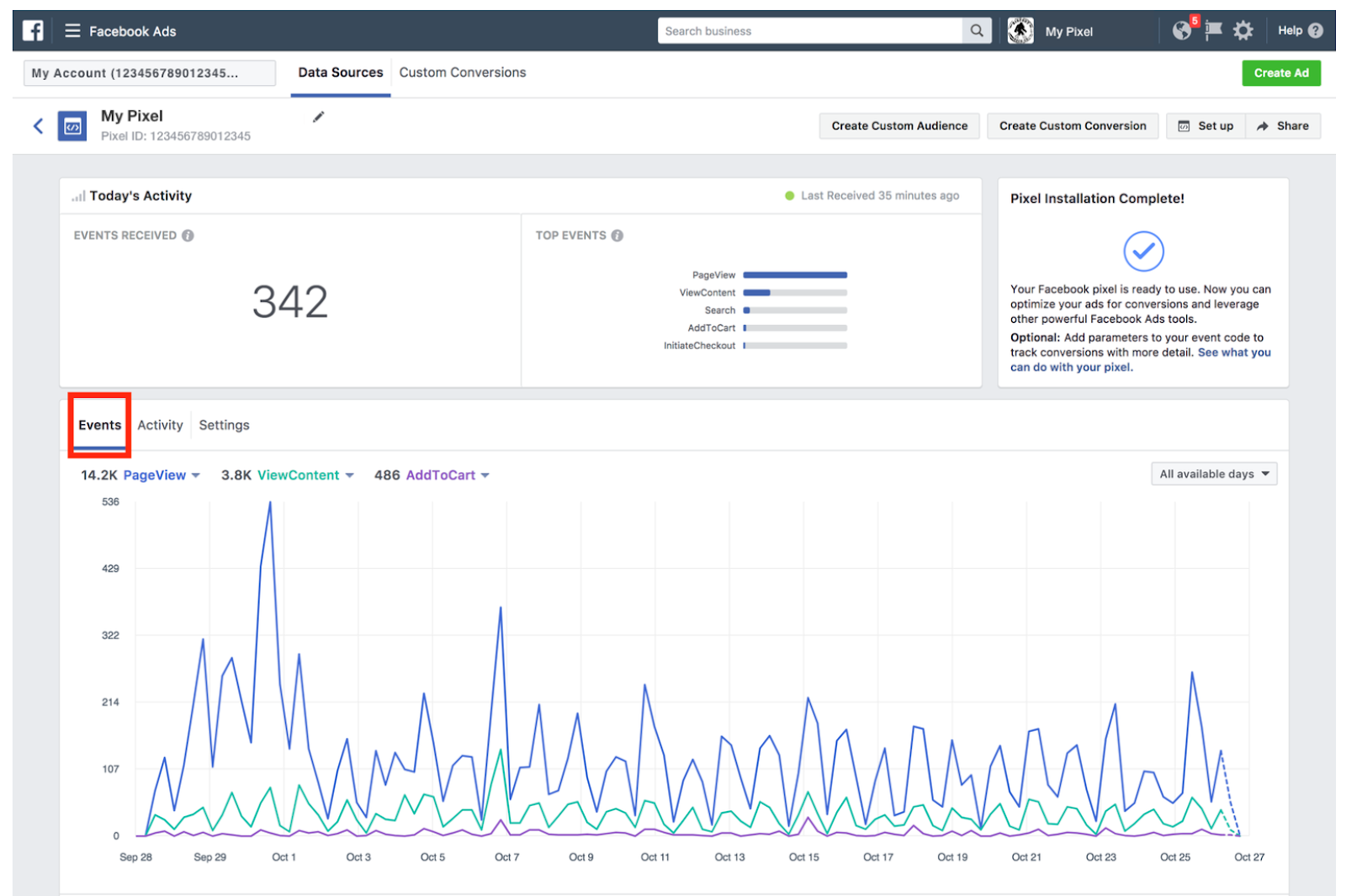1346x896 pixels.
Task: Click the flag icon in top bar
Action: [1213, 31]
